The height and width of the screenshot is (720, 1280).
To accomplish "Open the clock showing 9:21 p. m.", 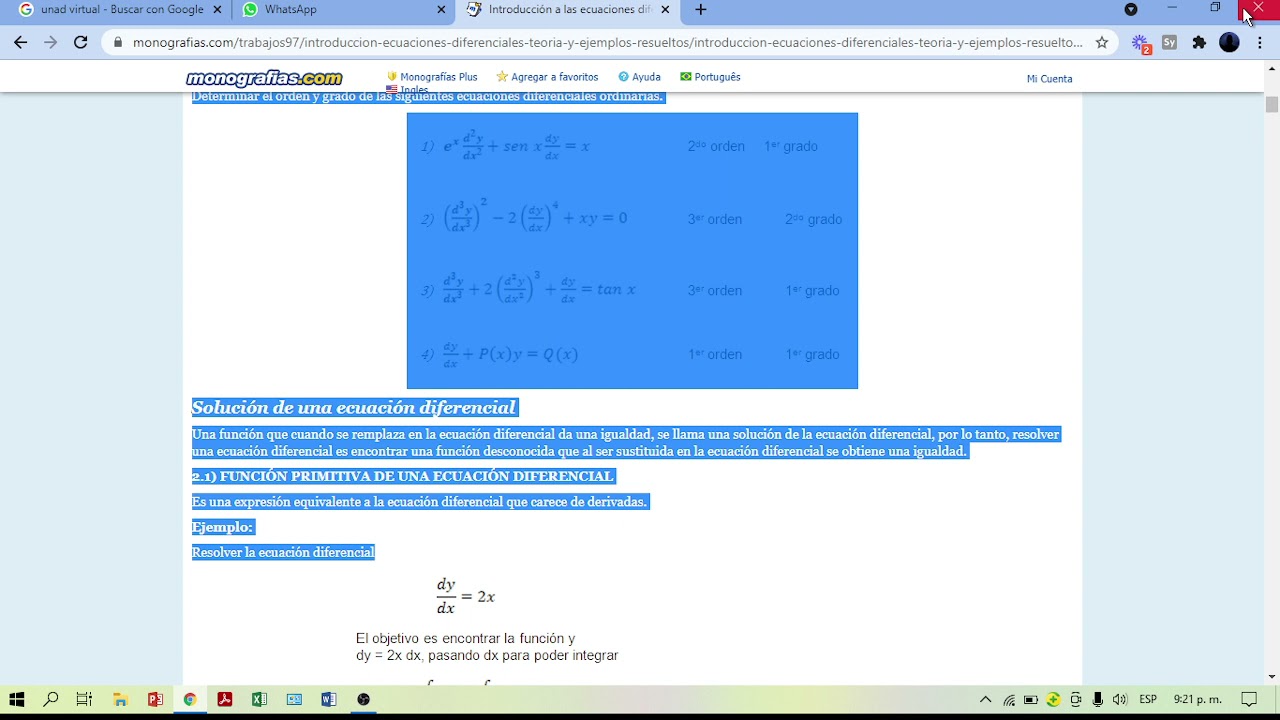I will tap(1198, 699).
